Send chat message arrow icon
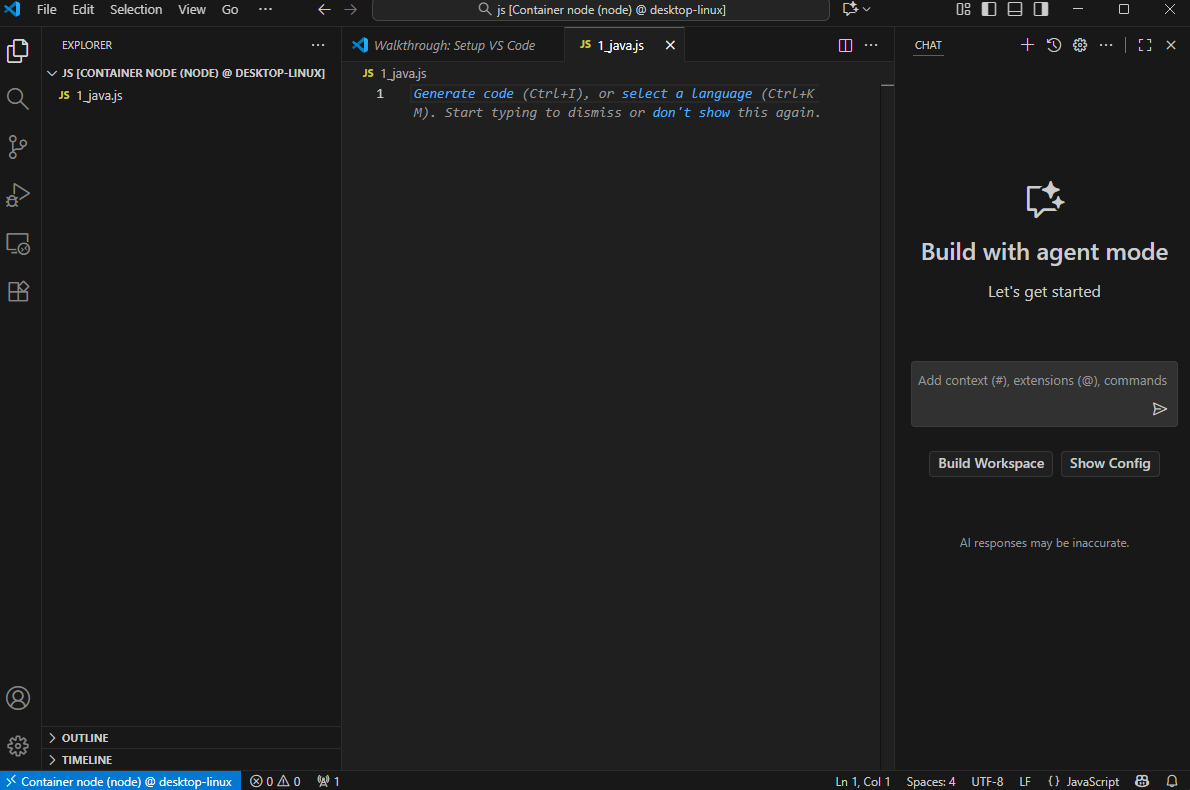The width and height of the screenshot is (1190, 790). [x=1159, y=409]
